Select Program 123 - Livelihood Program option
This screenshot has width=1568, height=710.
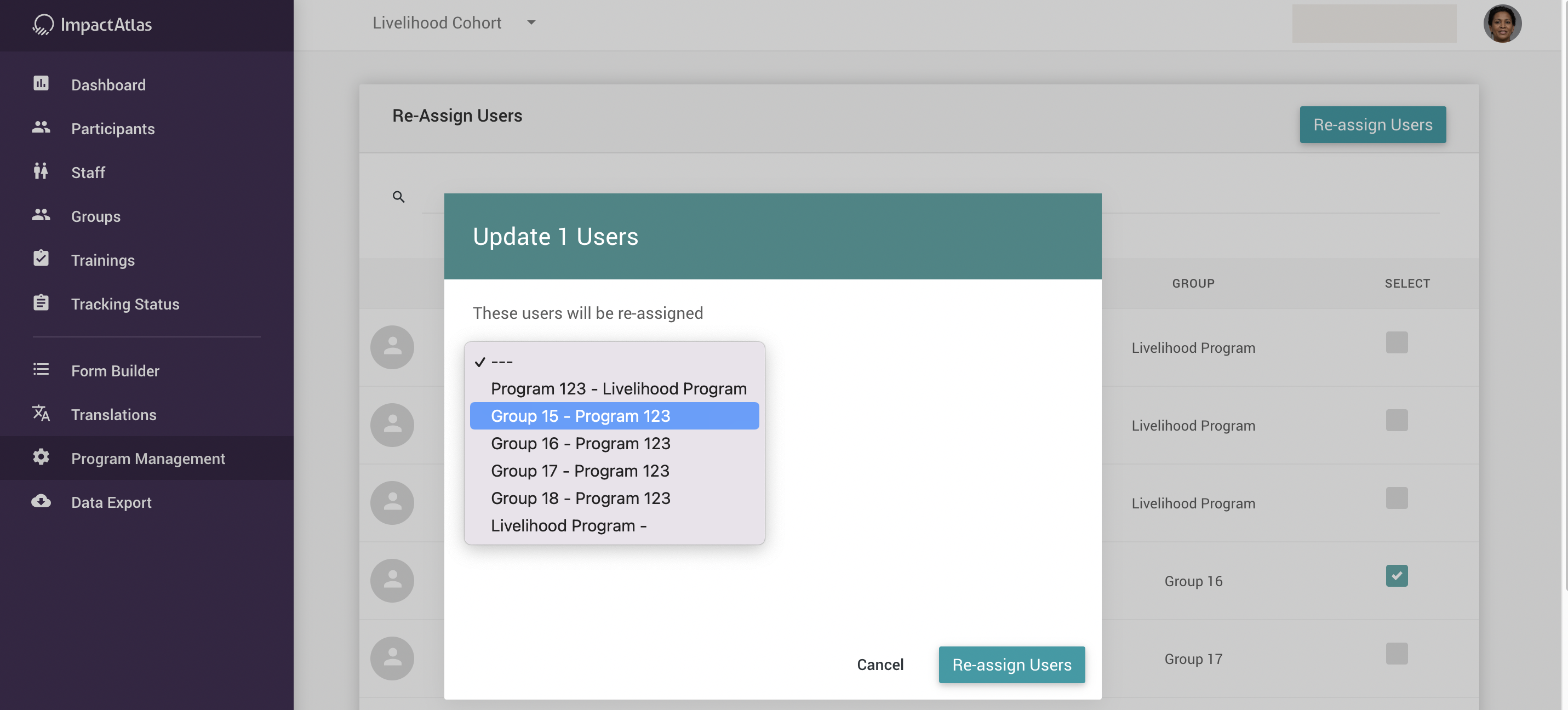coord(619,388)
